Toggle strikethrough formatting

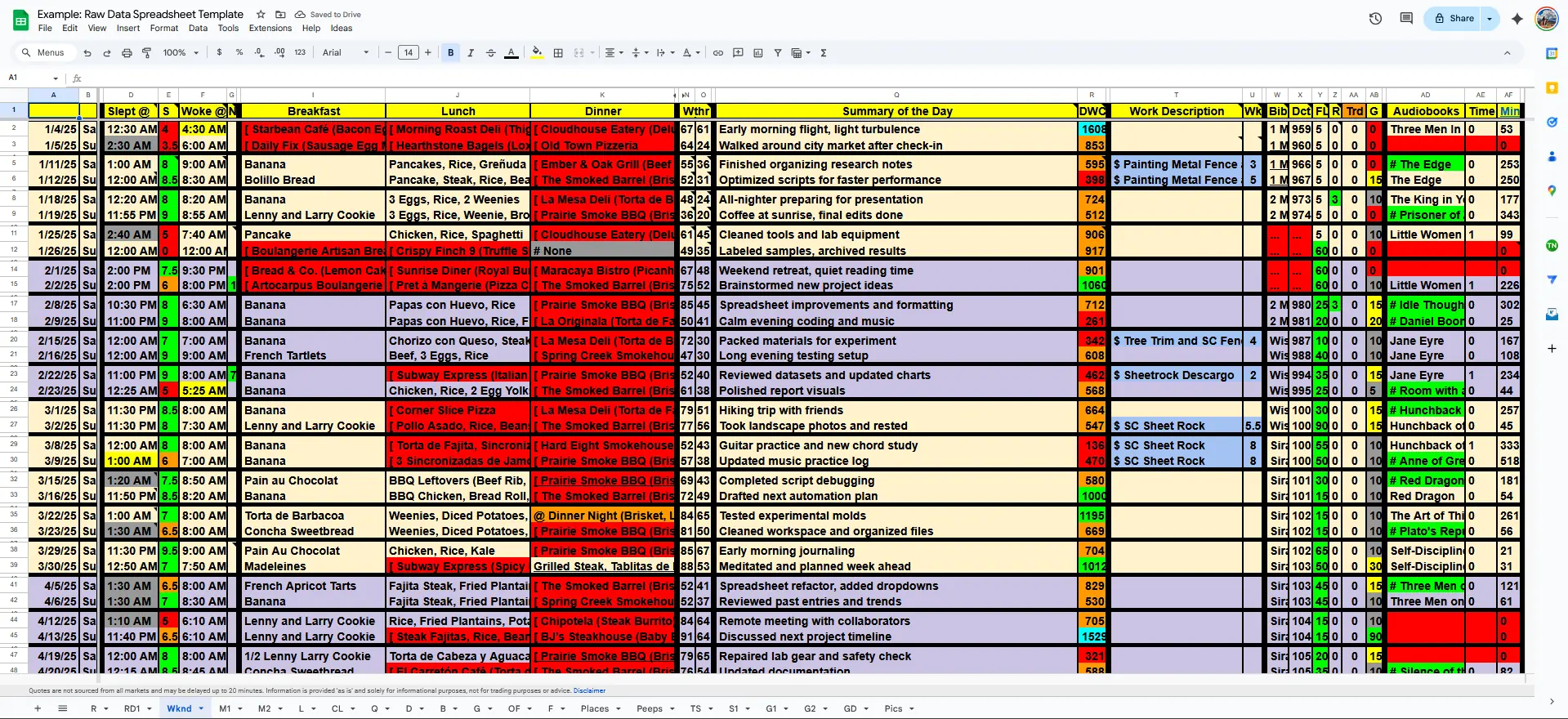(491, 53)
